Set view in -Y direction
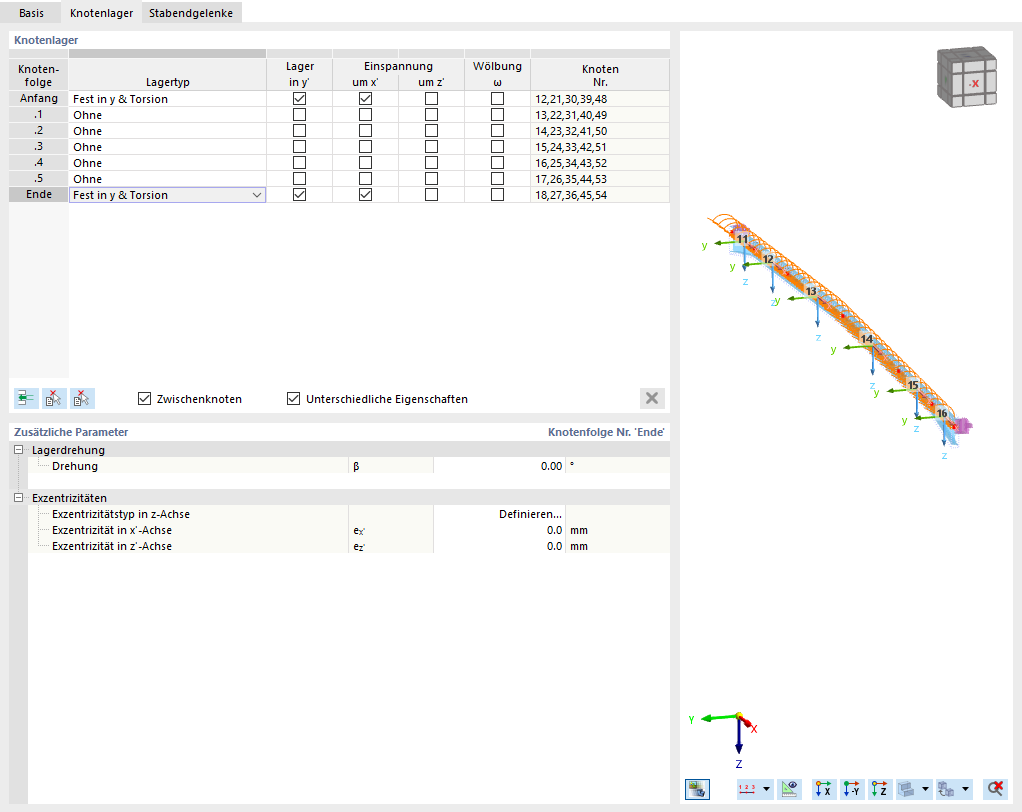This screenshot has width=1022, height=812. pyautogui.click(x=852, y=789)
